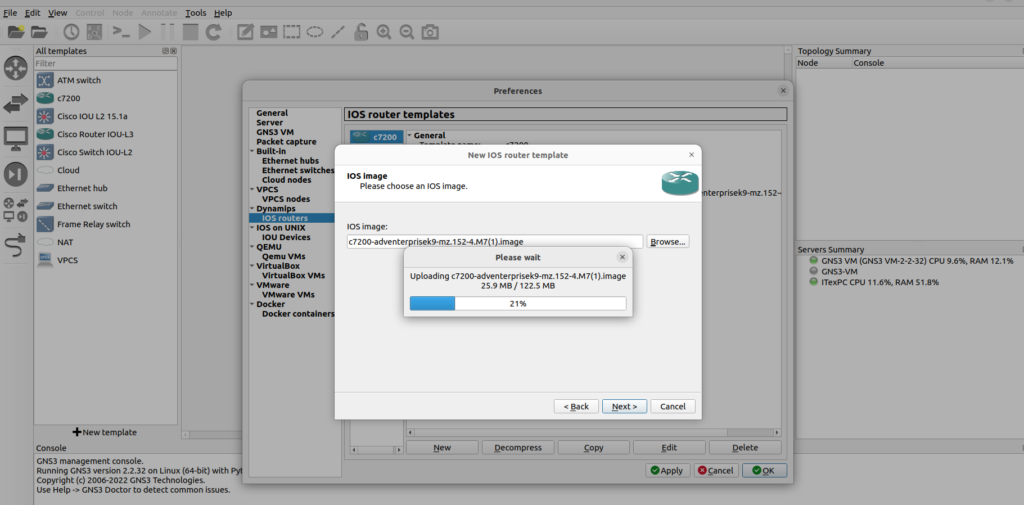Screen dimensions: 1024x505
Task: Select Packet capture in preferences tree
Action: (286, 142)
